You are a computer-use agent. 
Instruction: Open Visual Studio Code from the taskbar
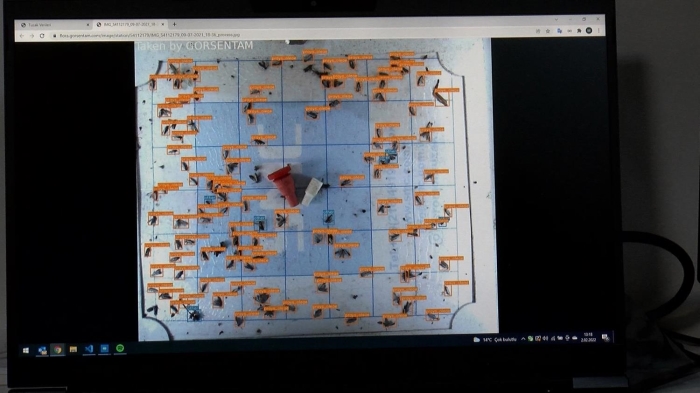[x=89, y=348]
